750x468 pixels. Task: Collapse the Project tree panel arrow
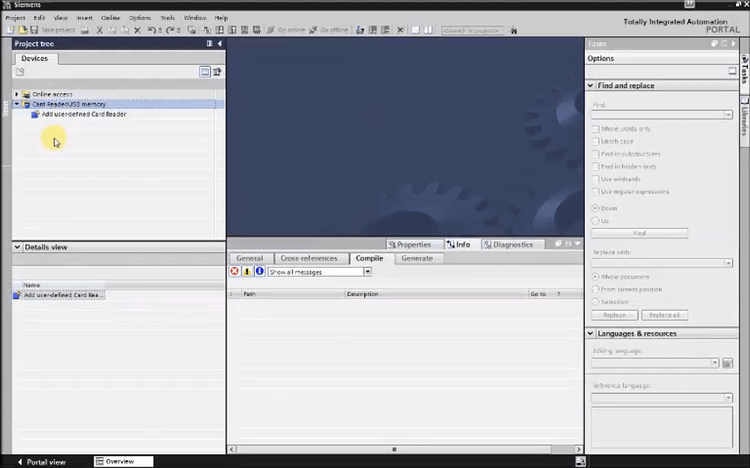coord(219,44)
